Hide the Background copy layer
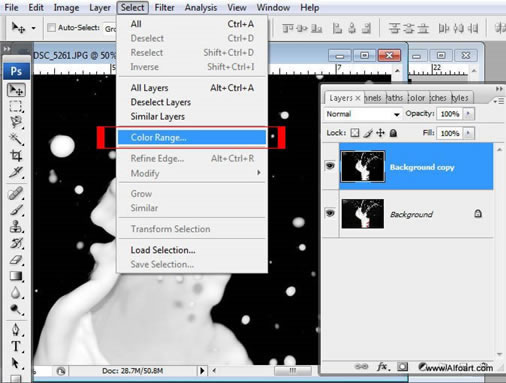 (330, 166)
